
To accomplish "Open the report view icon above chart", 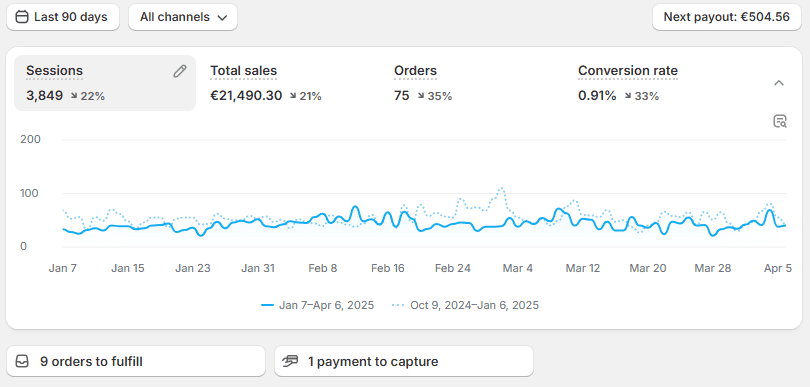I will pyautogui.click(x=780, y=121).
